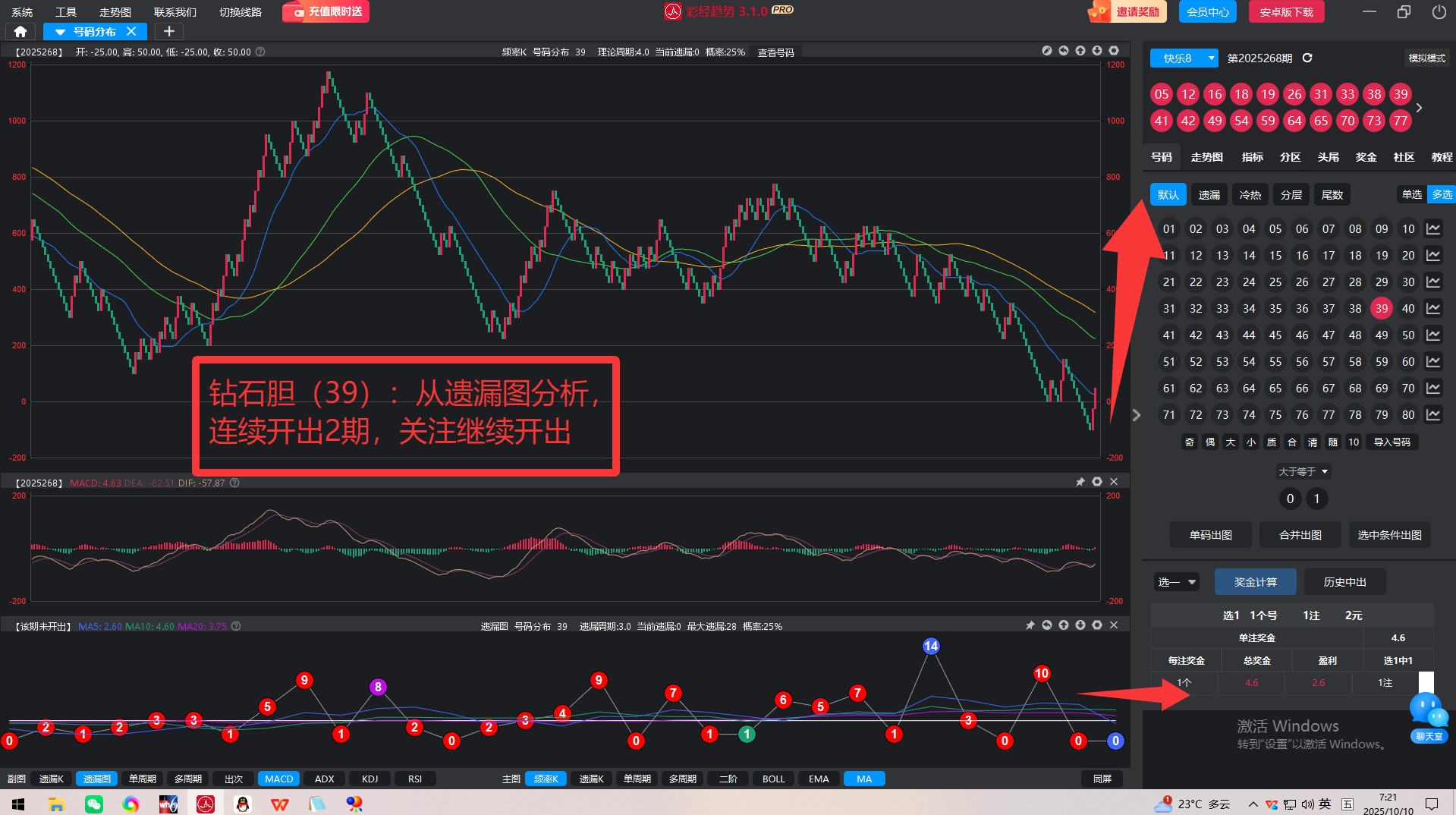Click the 历史中出 button
Viewport: 1456px width, 815px height.
1344,582
